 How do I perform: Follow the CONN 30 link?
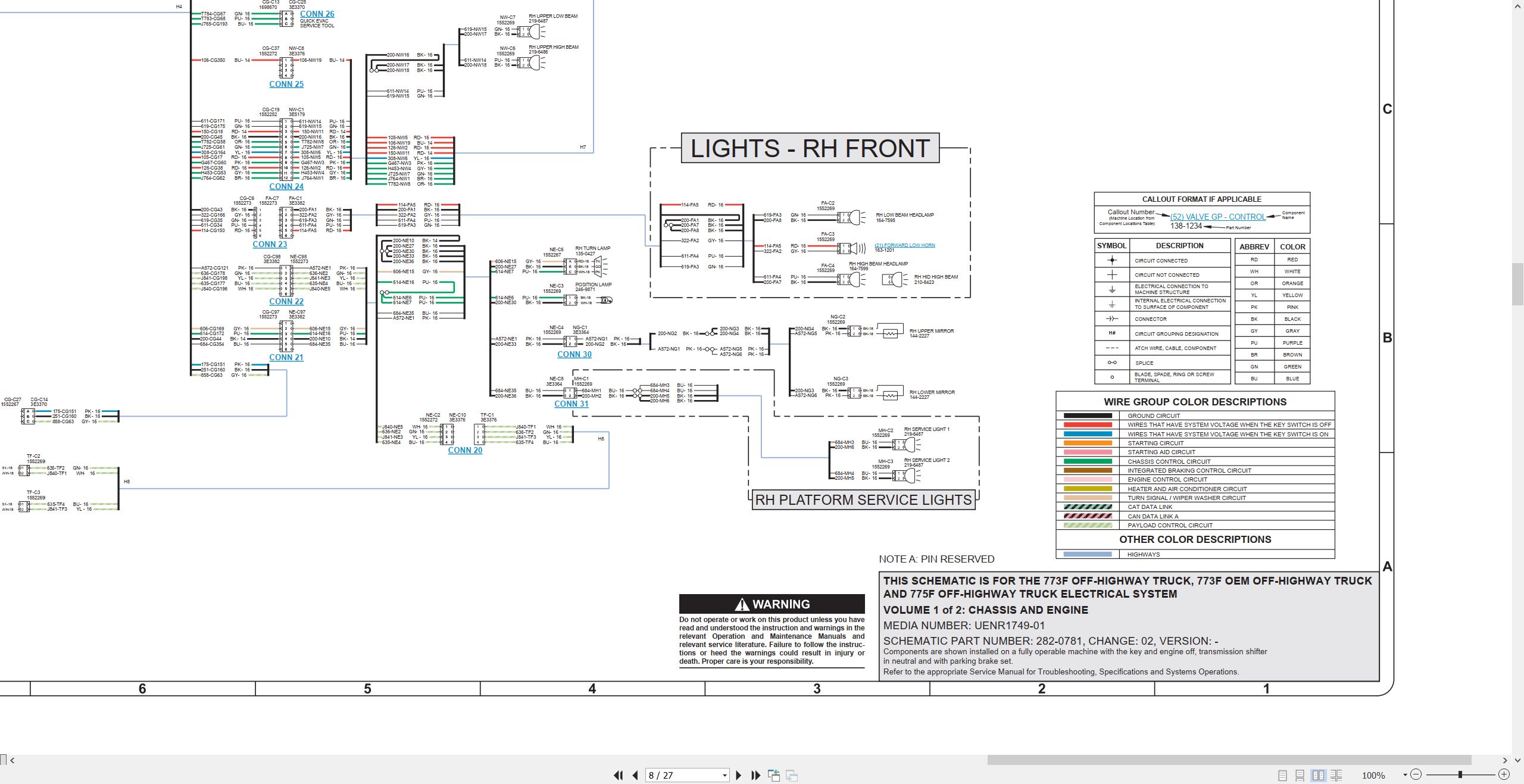(x=574, y=354)
